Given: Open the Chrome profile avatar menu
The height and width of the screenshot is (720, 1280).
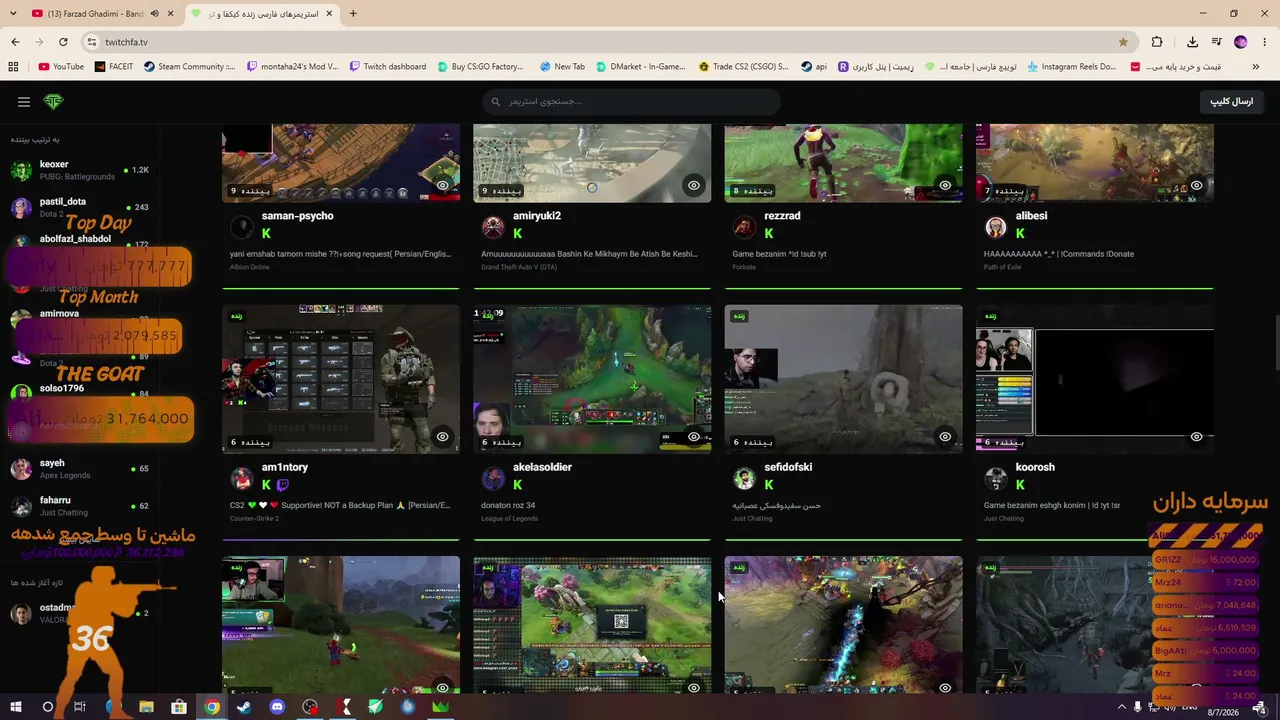Looking at the screenshot, I should [x=1241, y=42].
